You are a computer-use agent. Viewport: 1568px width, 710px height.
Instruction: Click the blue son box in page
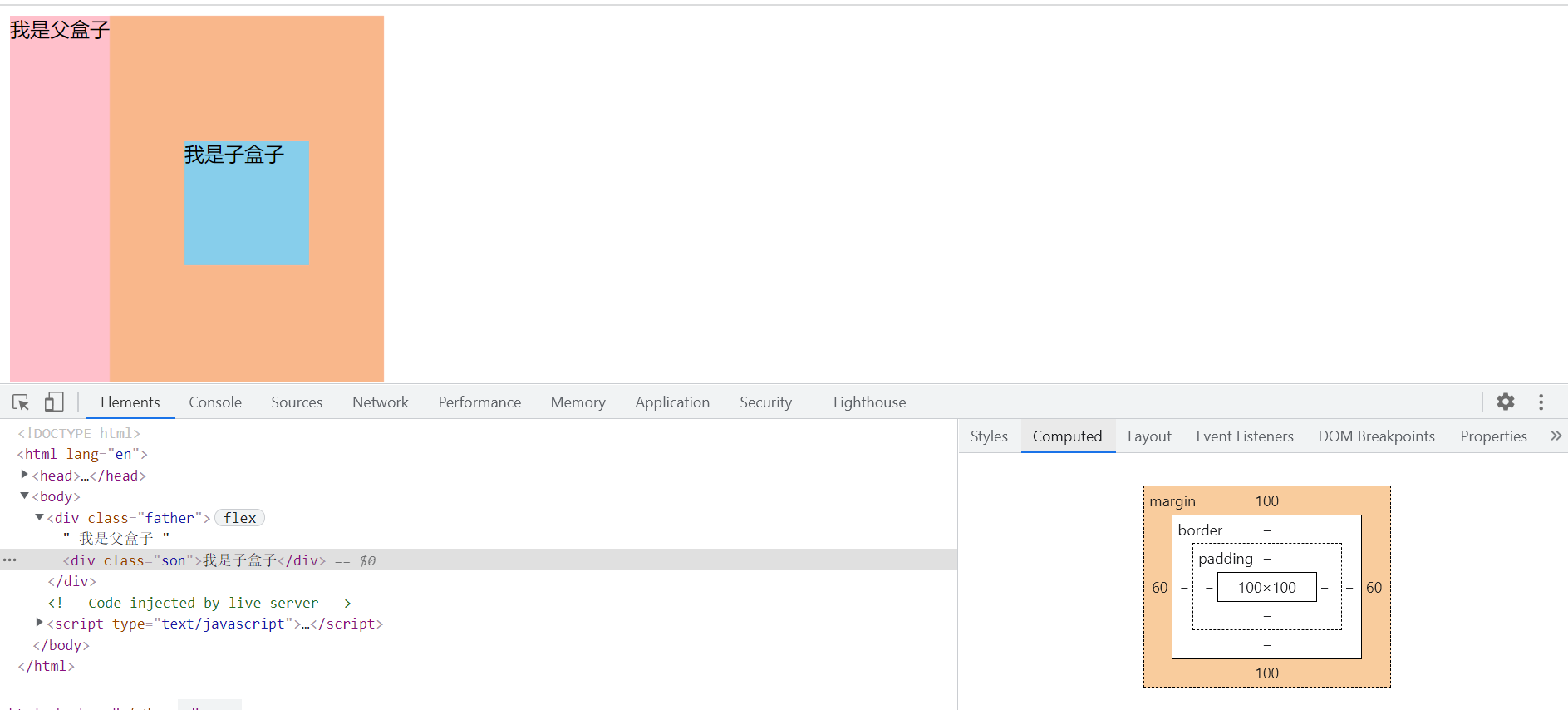[x=247, y=203]
